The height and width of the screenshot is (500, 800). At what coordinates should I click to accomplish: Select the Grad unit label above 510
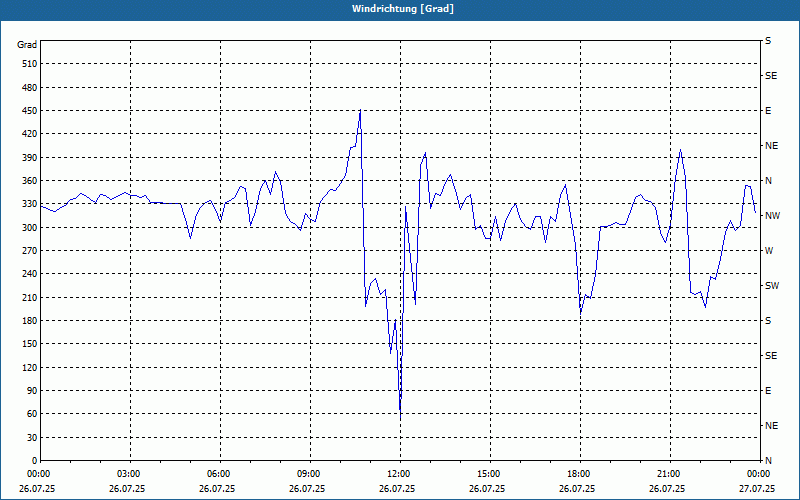[x=27, y=45]
